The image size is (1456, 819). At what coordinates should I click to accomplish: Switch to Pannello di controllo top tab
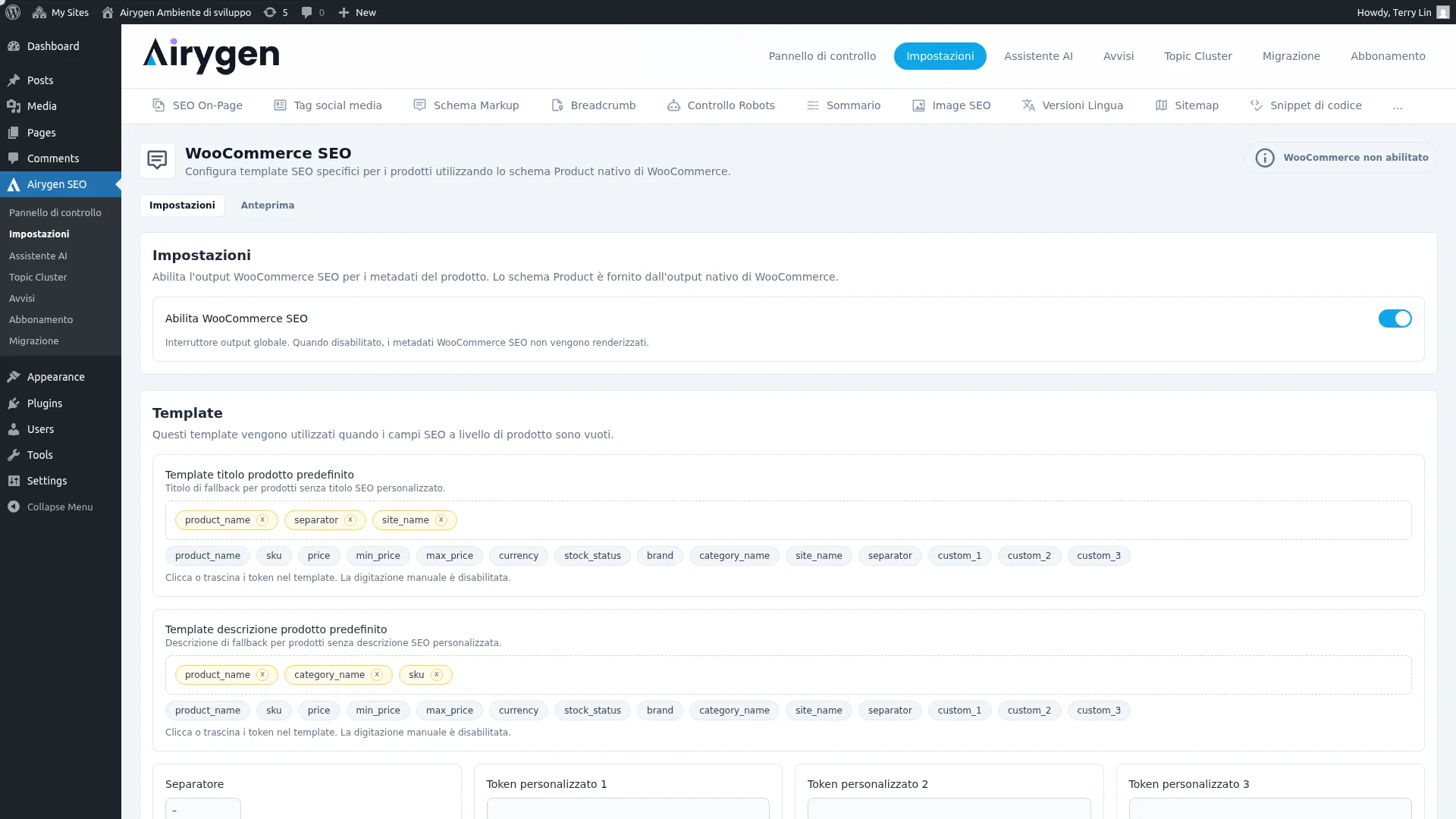click(822, 56)
